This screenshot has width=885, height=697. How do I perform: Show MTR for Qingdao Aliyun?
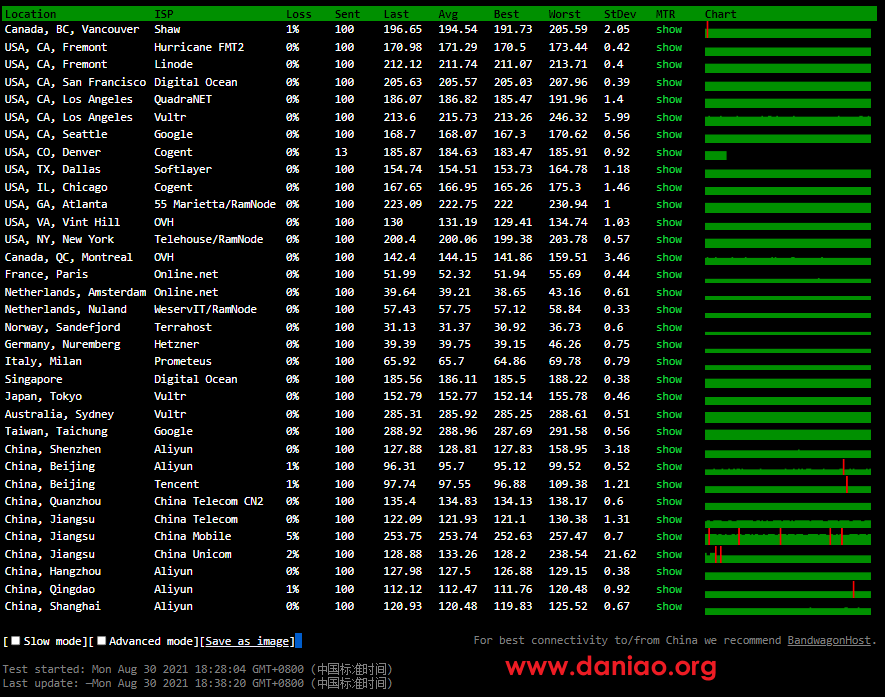click(669, 589)
